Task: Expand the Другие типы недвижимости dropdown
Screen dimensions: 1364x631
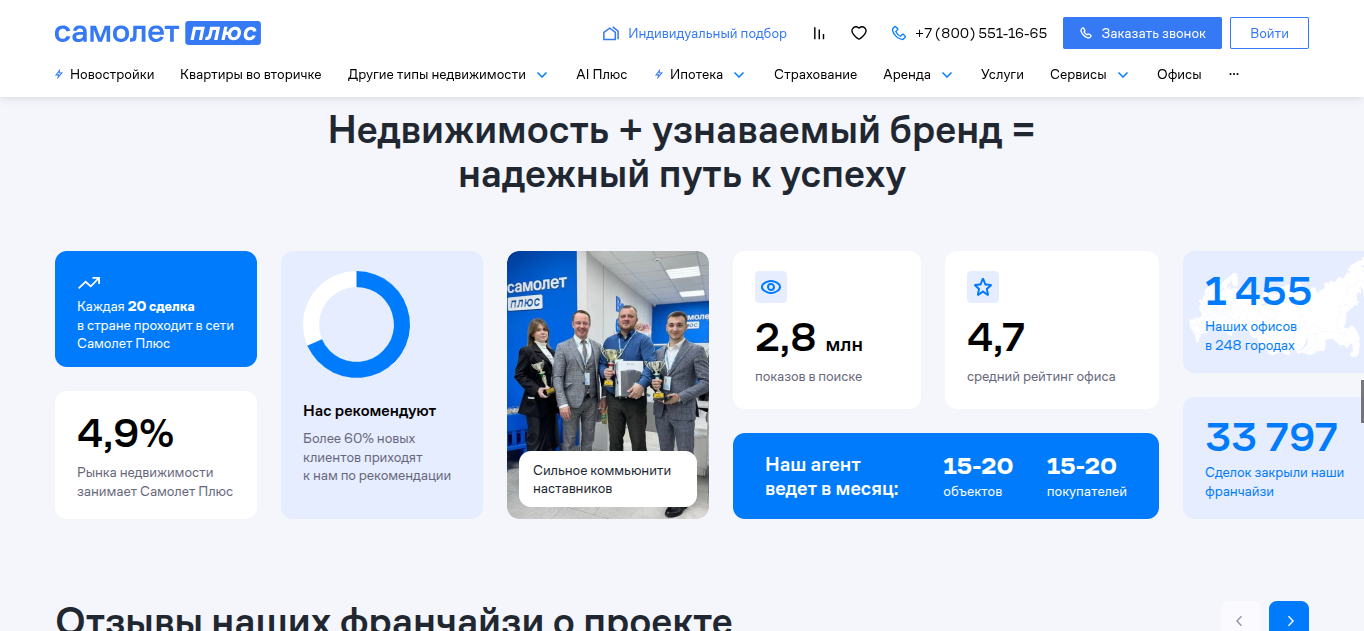Action: [x=542, y=74]
